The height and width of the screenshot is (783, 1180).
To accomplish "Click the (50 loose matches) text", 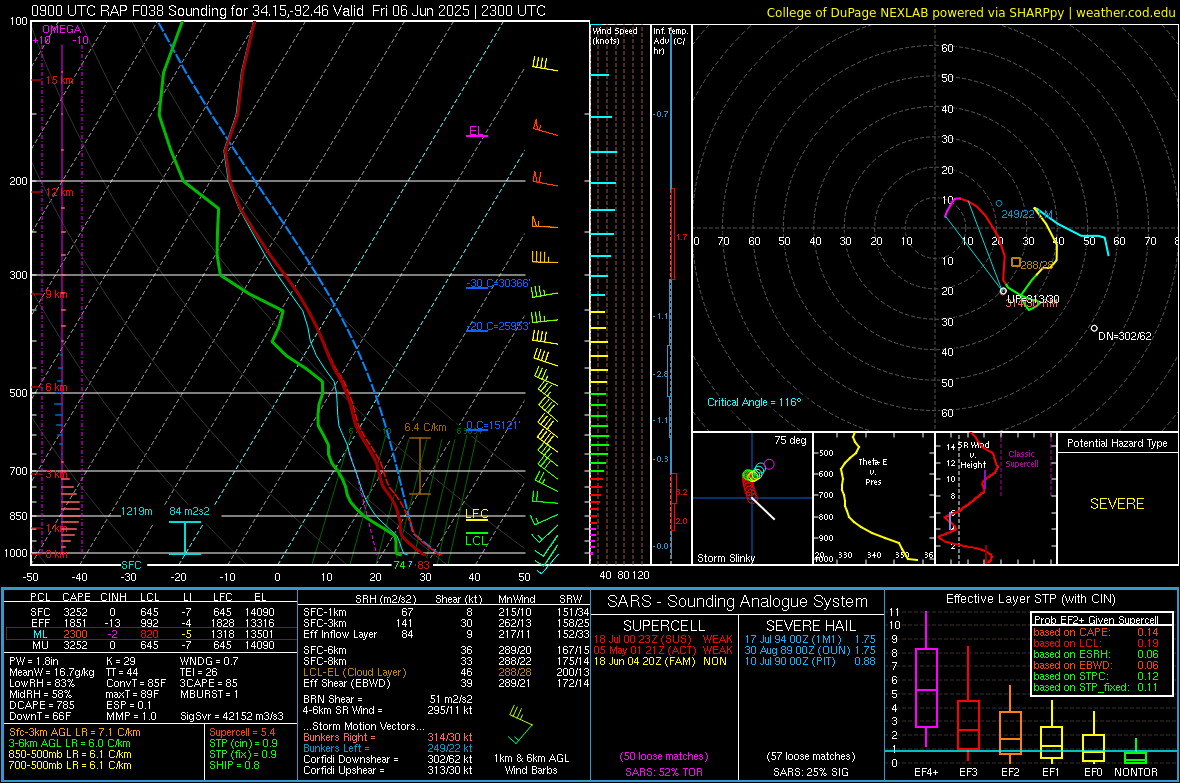I will pos(664,756).
